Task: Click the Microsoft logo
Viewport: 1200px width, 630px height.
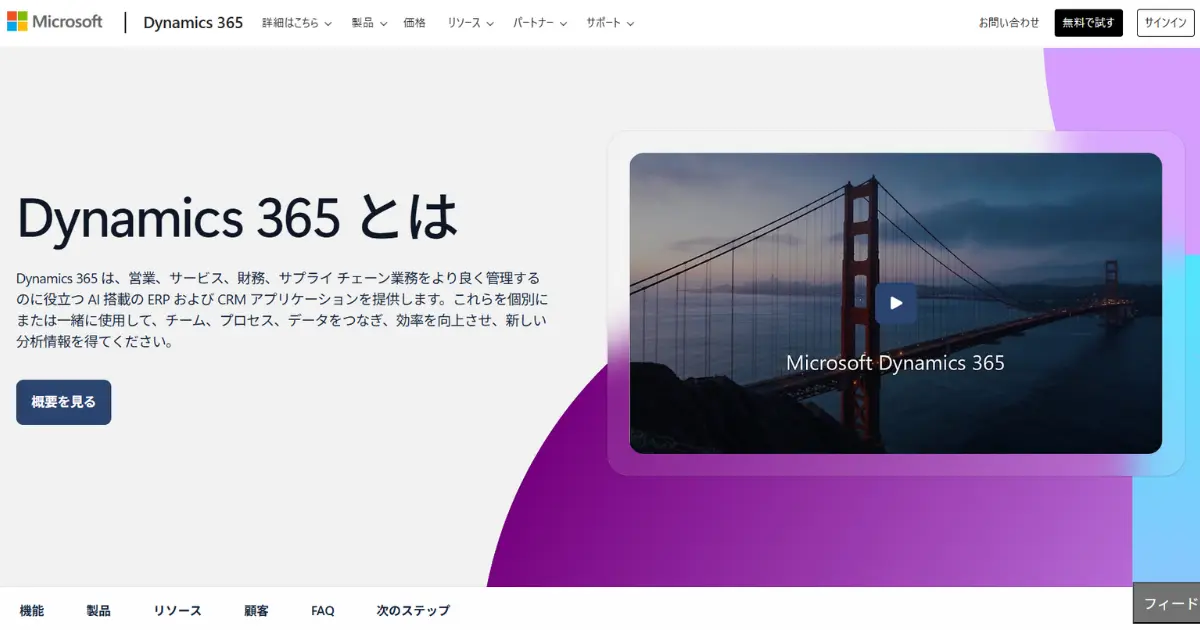Action: [x=55, y=21]
